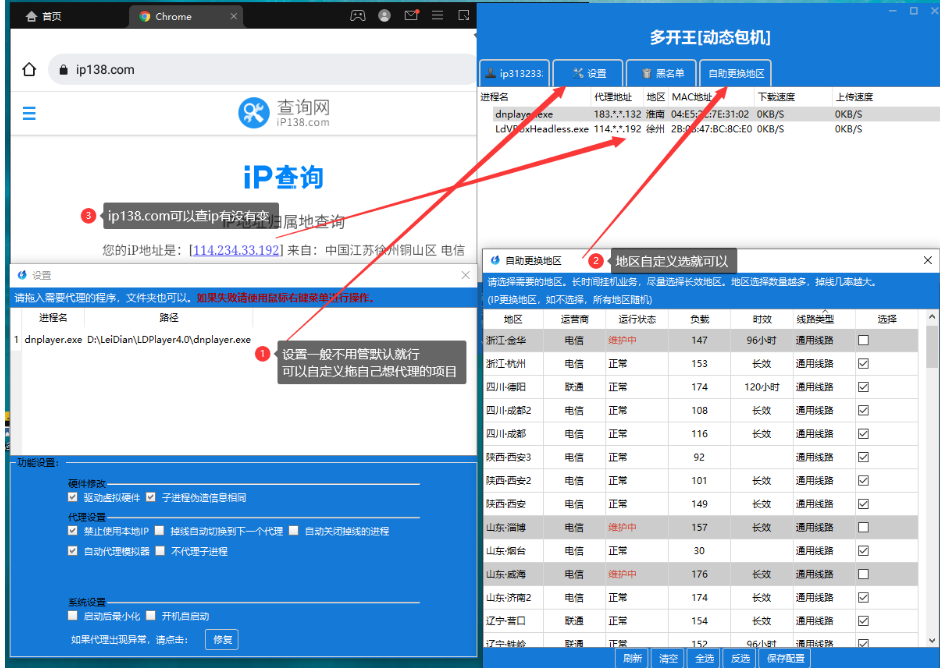
Task: Check the 开机自启动 option
Action: coord(151,616)
